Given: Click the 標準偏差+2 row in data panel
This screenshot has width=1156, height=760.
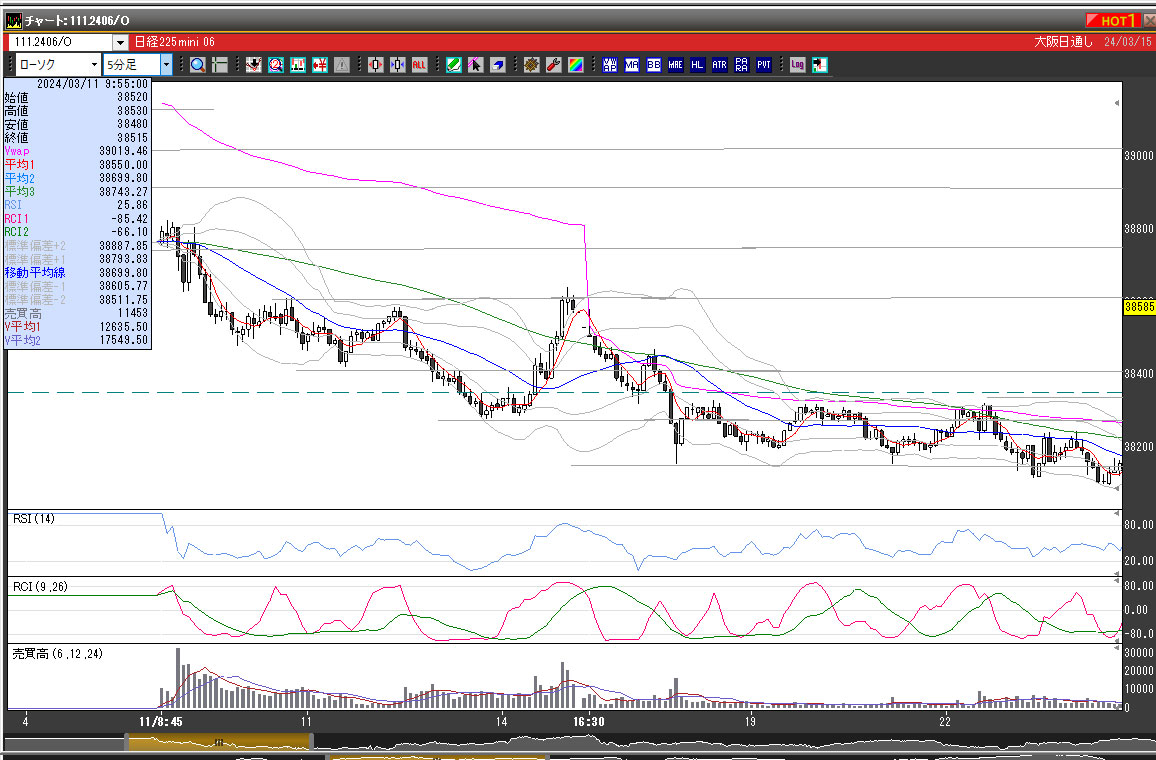Looking at the screenshot, I should 77,245.
